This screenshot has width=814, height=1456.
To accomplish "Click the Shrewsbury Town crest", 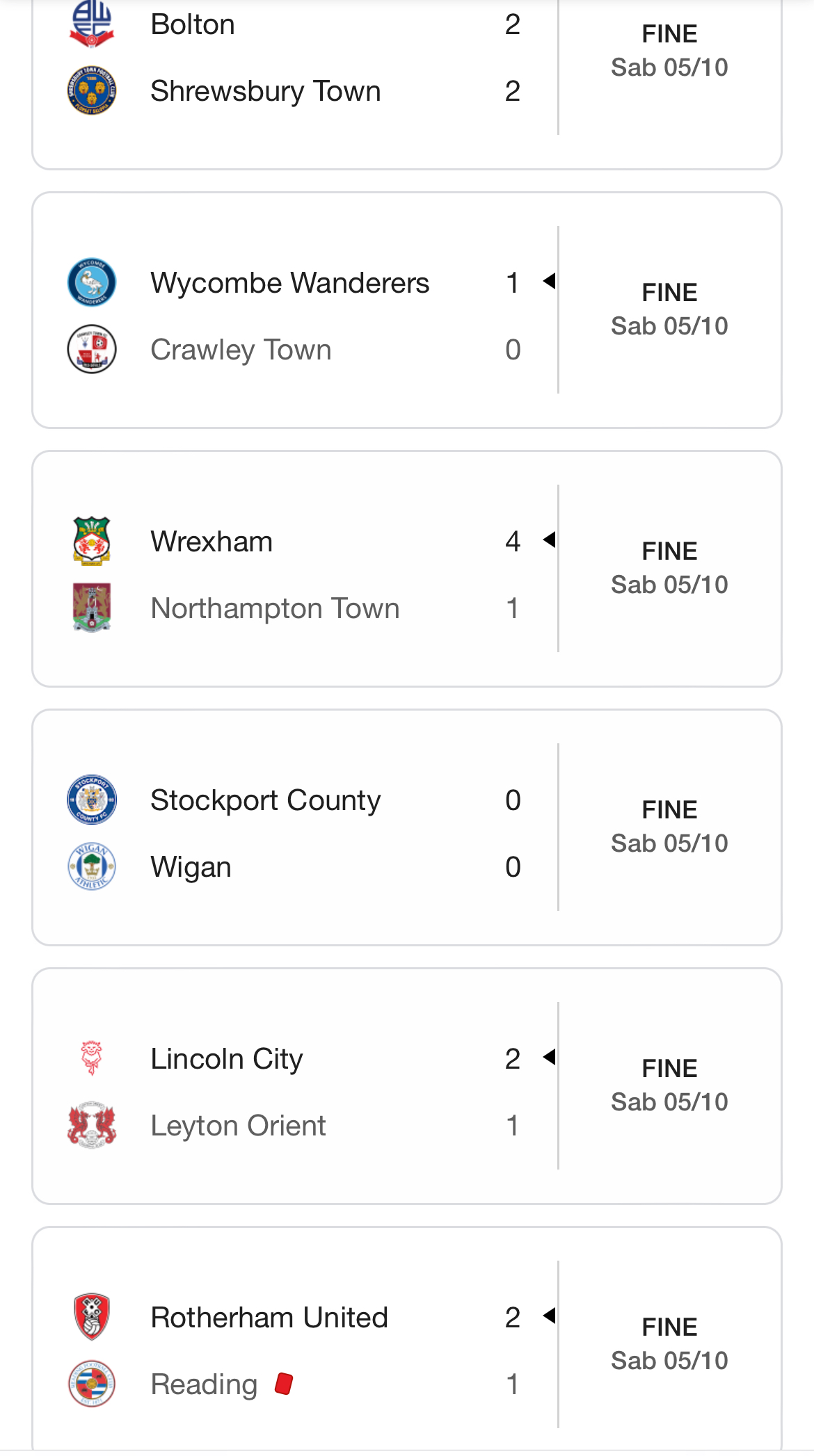I will click(x=91, y=91).
